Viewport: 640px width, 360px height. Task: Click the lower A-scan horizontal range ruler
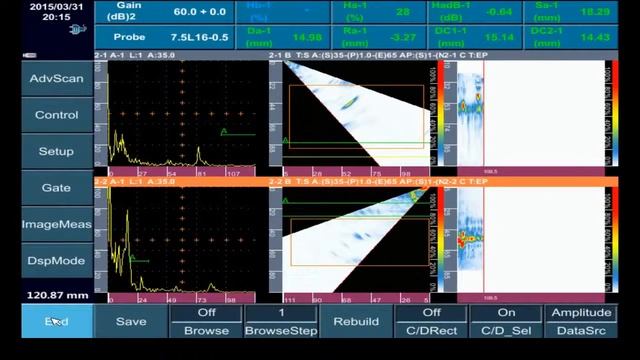coord(182,298)
